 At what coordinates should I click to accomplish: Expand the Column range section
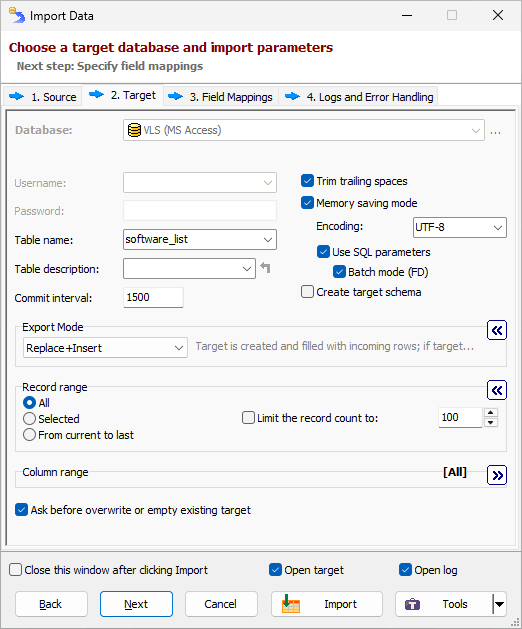pos(497,475)
